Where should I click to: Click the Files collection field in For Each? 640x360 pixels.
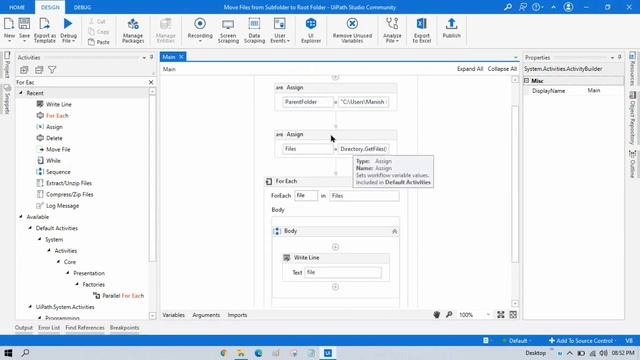coord(364,196)
